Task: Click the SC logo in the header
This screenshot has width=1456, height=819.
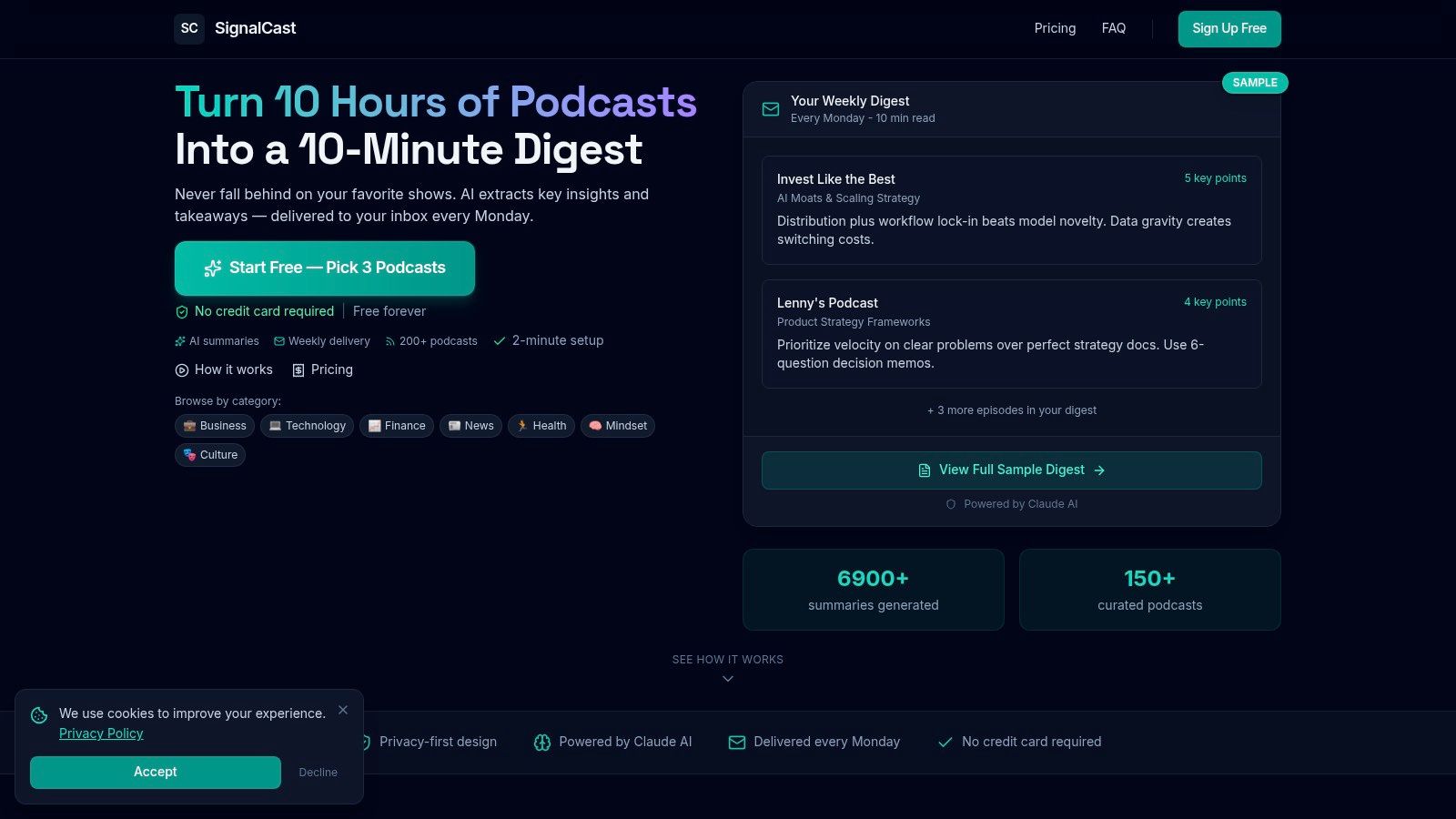Action: [189, 28]
